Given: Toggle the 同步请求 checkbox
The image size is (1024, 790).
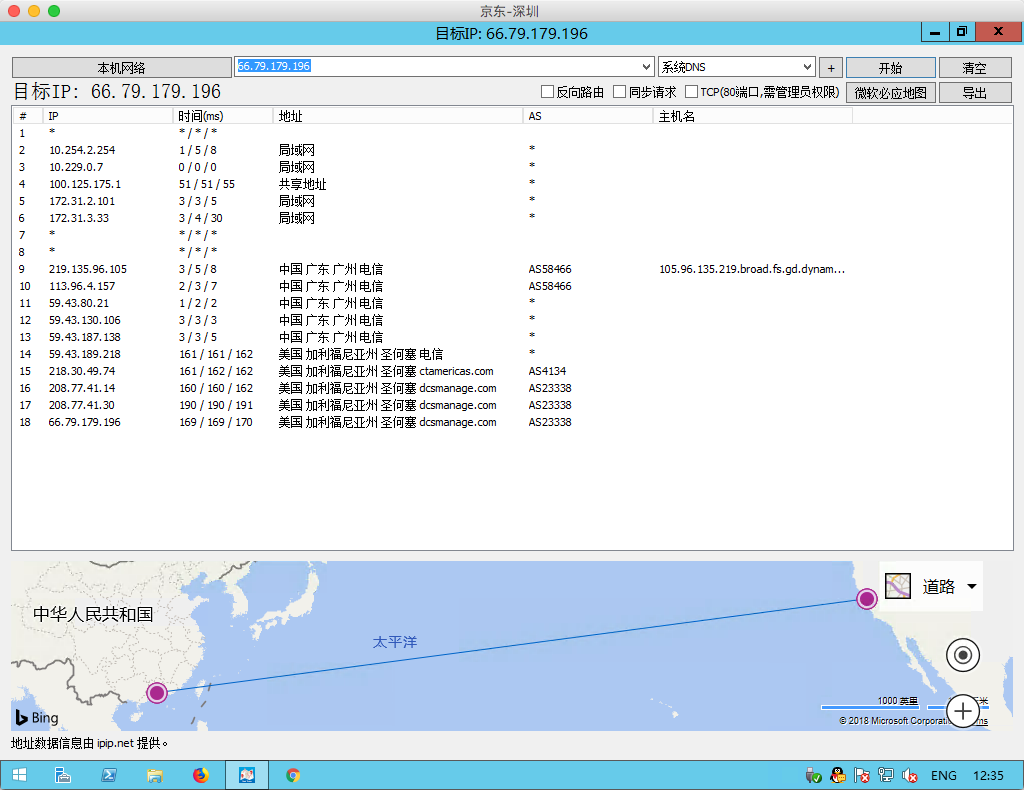Looking at the screenshot, I should coord(620,92).
